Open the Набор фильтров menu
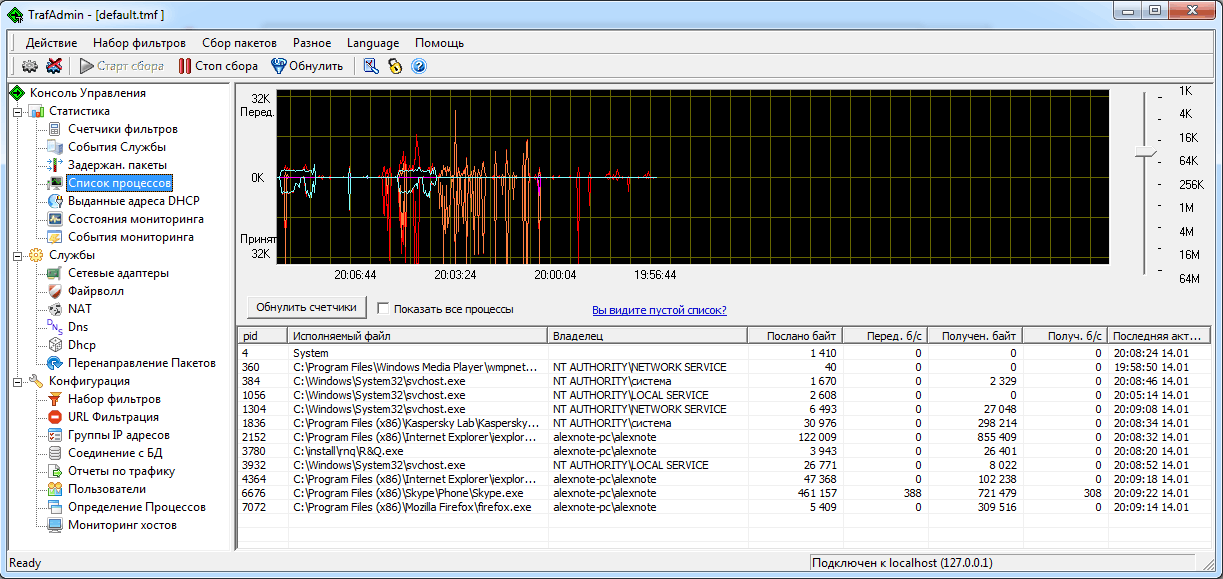 (139, 43)
